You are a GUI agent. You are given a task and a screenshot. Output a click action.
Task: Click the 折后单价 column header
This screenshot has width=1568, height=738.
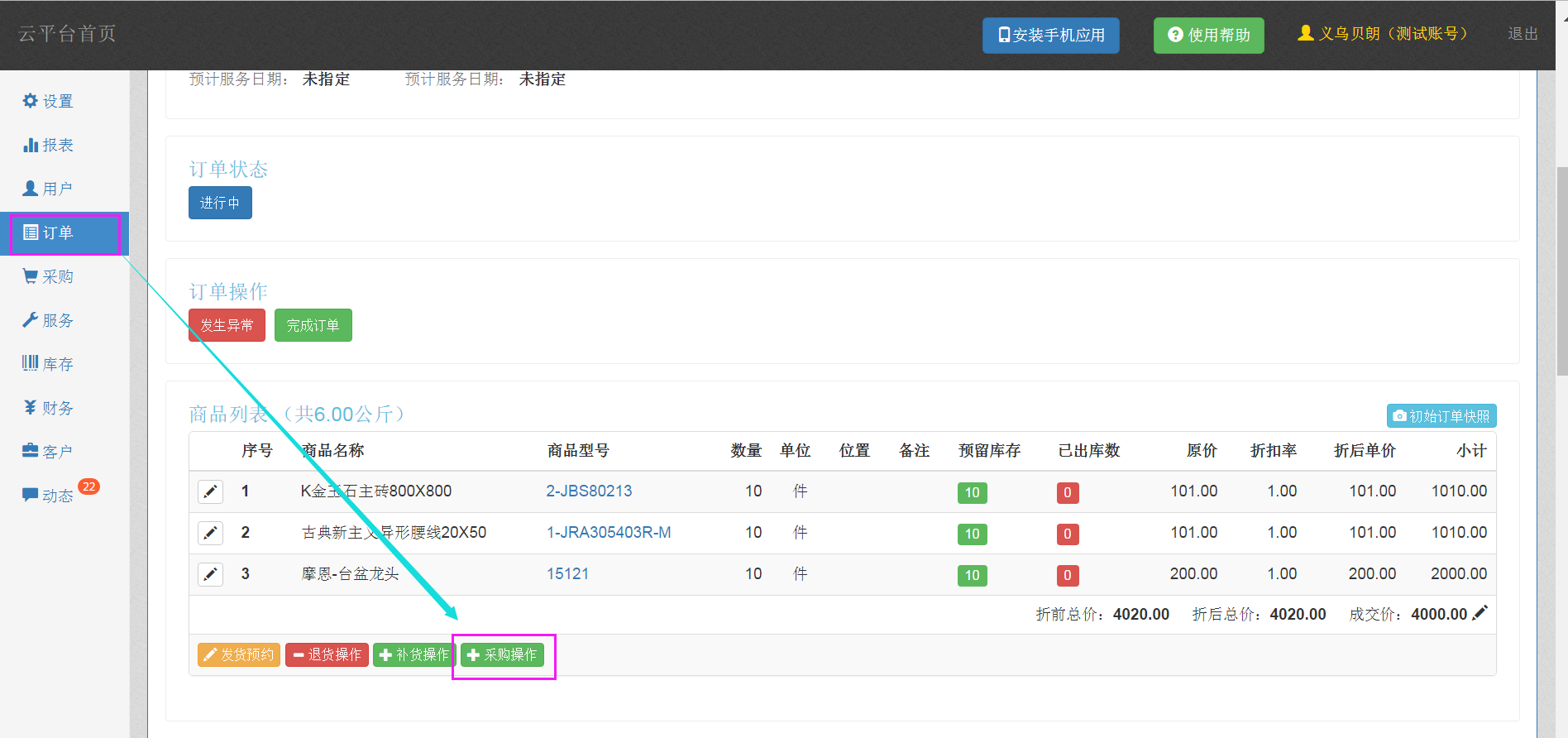pos(1365,450)
